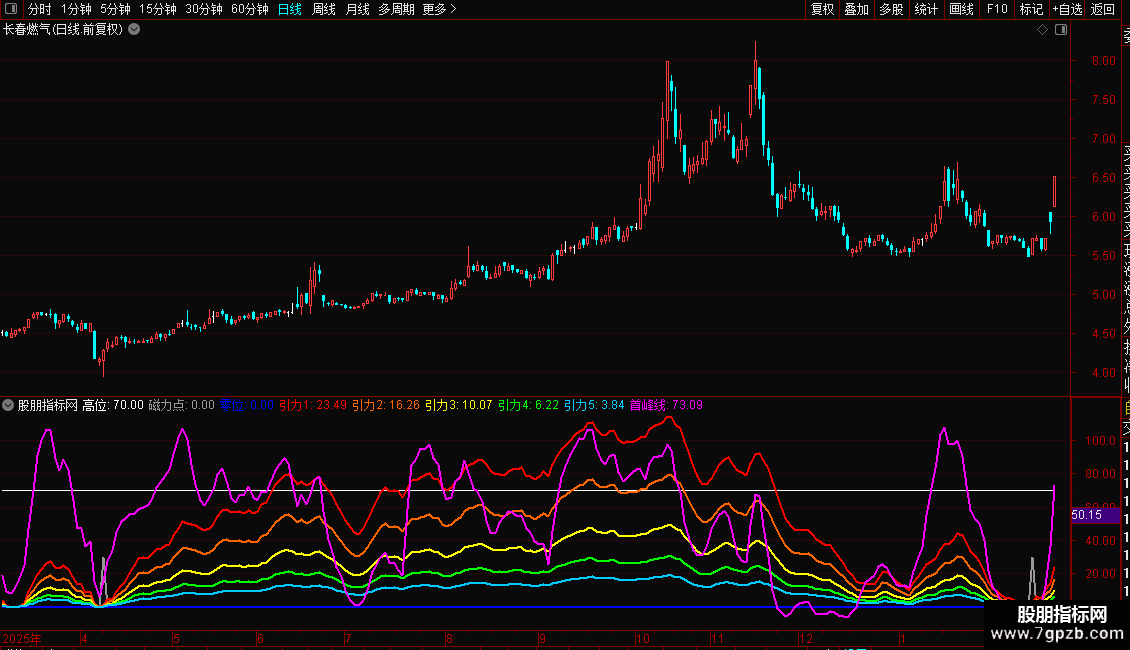Click the month 12 marker on time axis
Screen dimensions: 1130x650
[x=806, y=638]
